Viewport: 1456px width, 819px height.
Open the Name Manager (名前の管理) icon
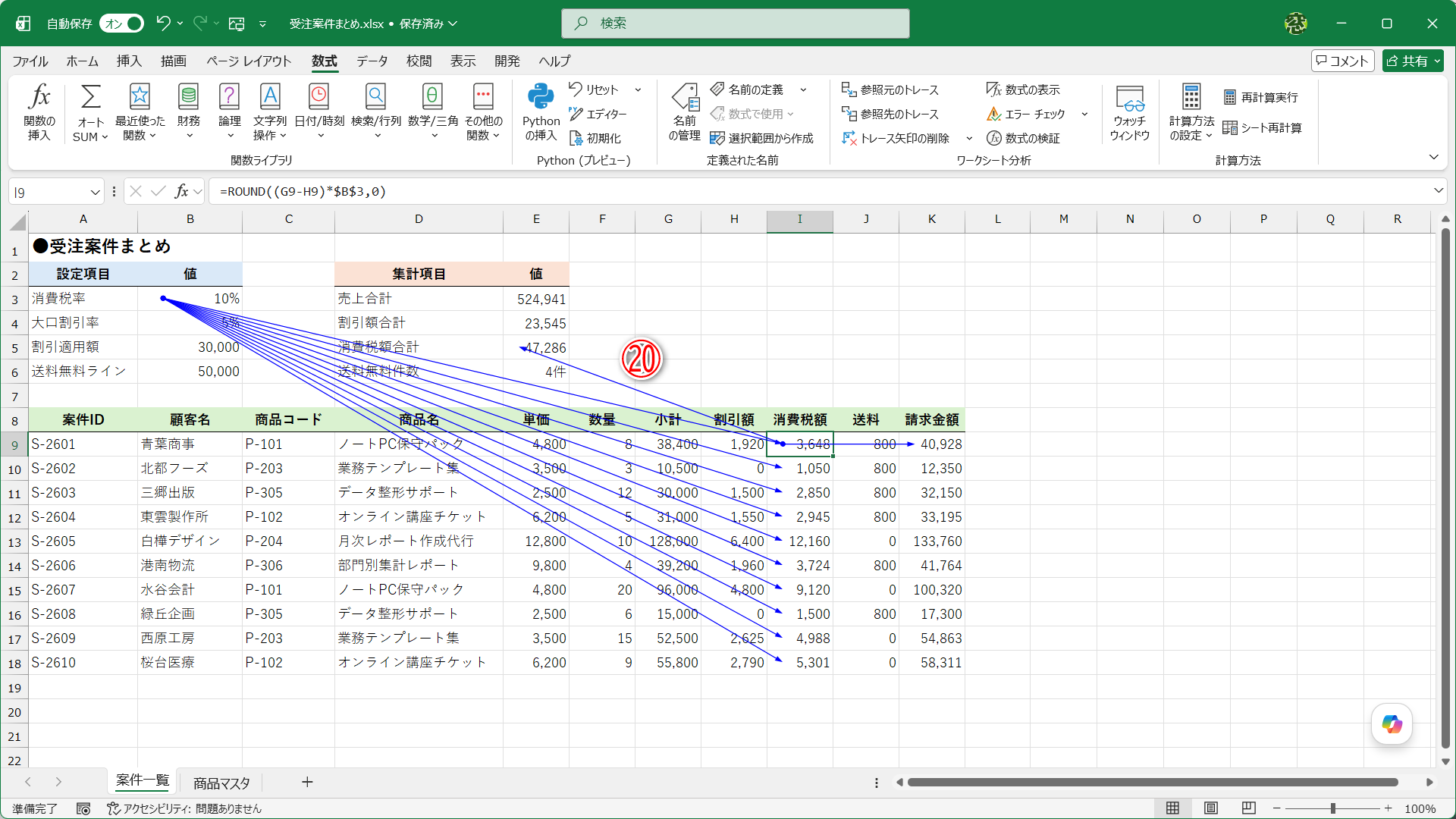[x=684, y=97]
